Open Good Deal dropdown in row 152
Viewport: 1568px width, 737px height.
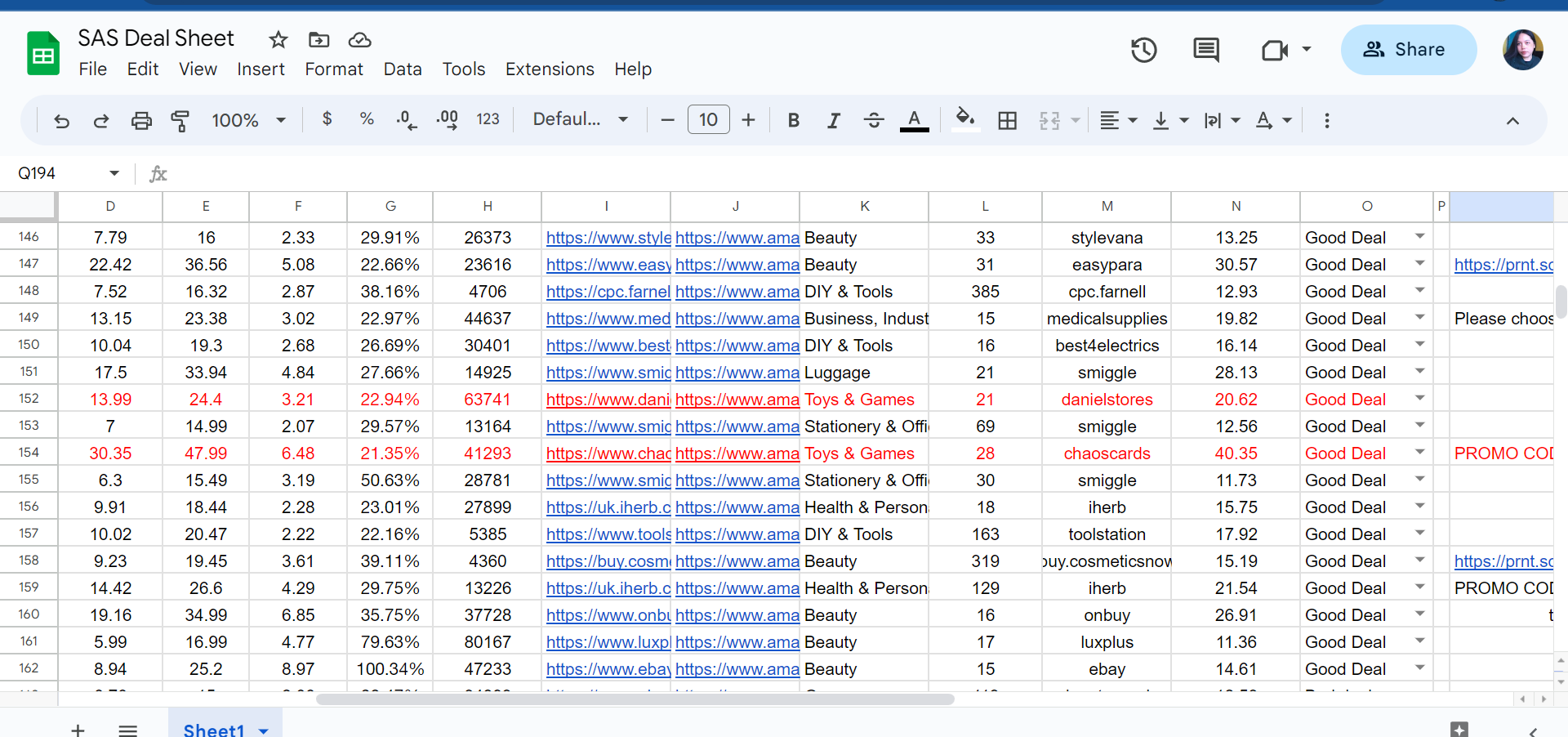(x=1420, y=399)
